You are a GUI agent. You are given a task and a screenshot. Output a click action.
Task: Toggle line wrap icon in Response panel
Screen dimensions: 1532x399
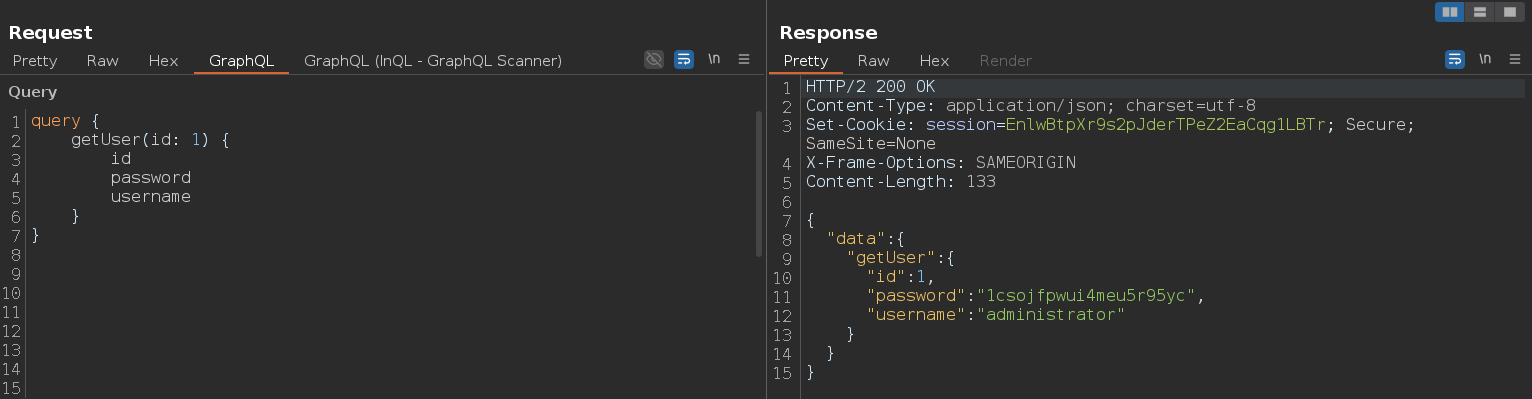pos(1455,60)
